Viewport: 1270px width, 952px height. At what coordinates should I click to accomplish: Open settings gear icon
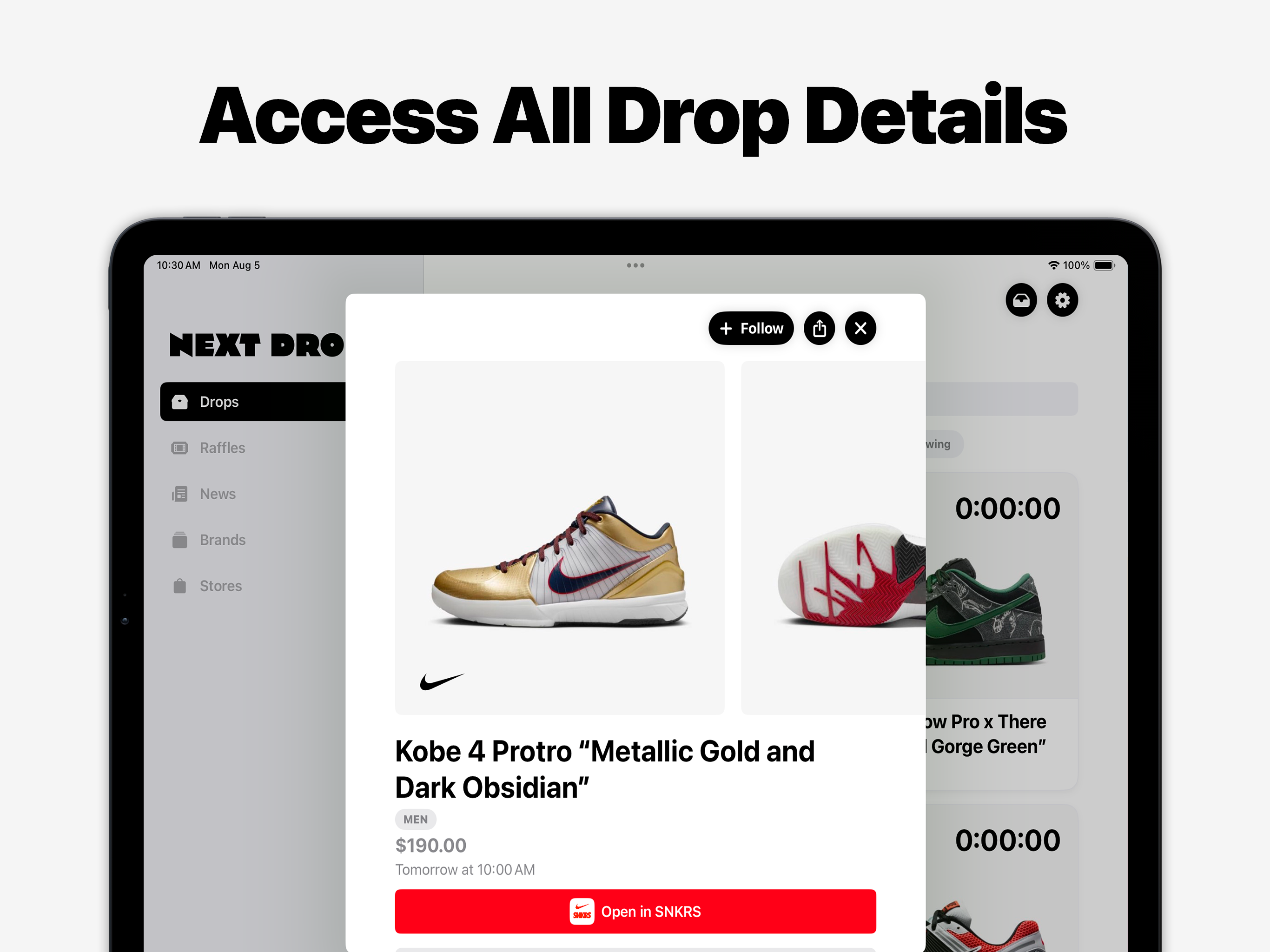pyautogui.click(x=1062, y=300)
